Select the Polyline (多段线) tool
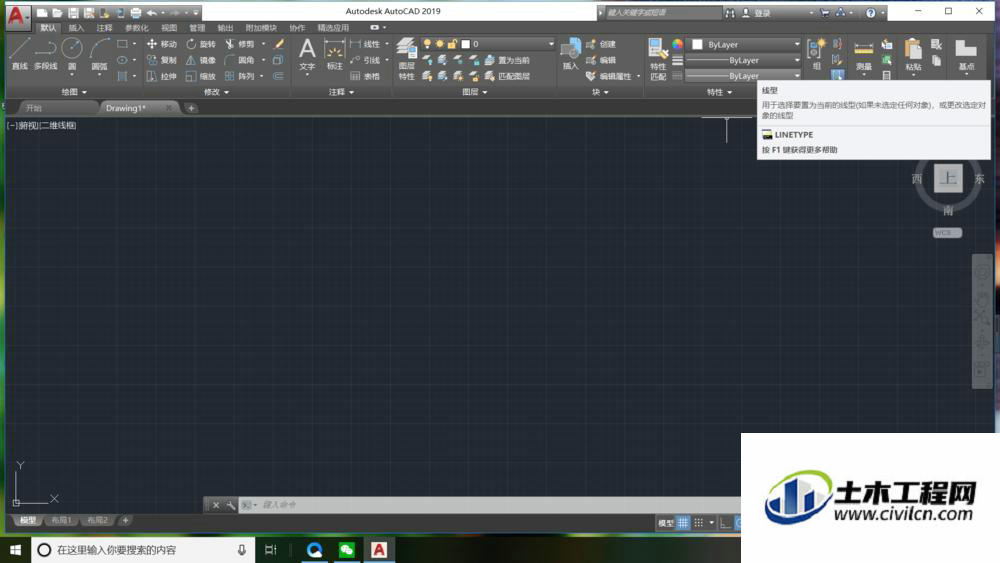 (45, 54)
